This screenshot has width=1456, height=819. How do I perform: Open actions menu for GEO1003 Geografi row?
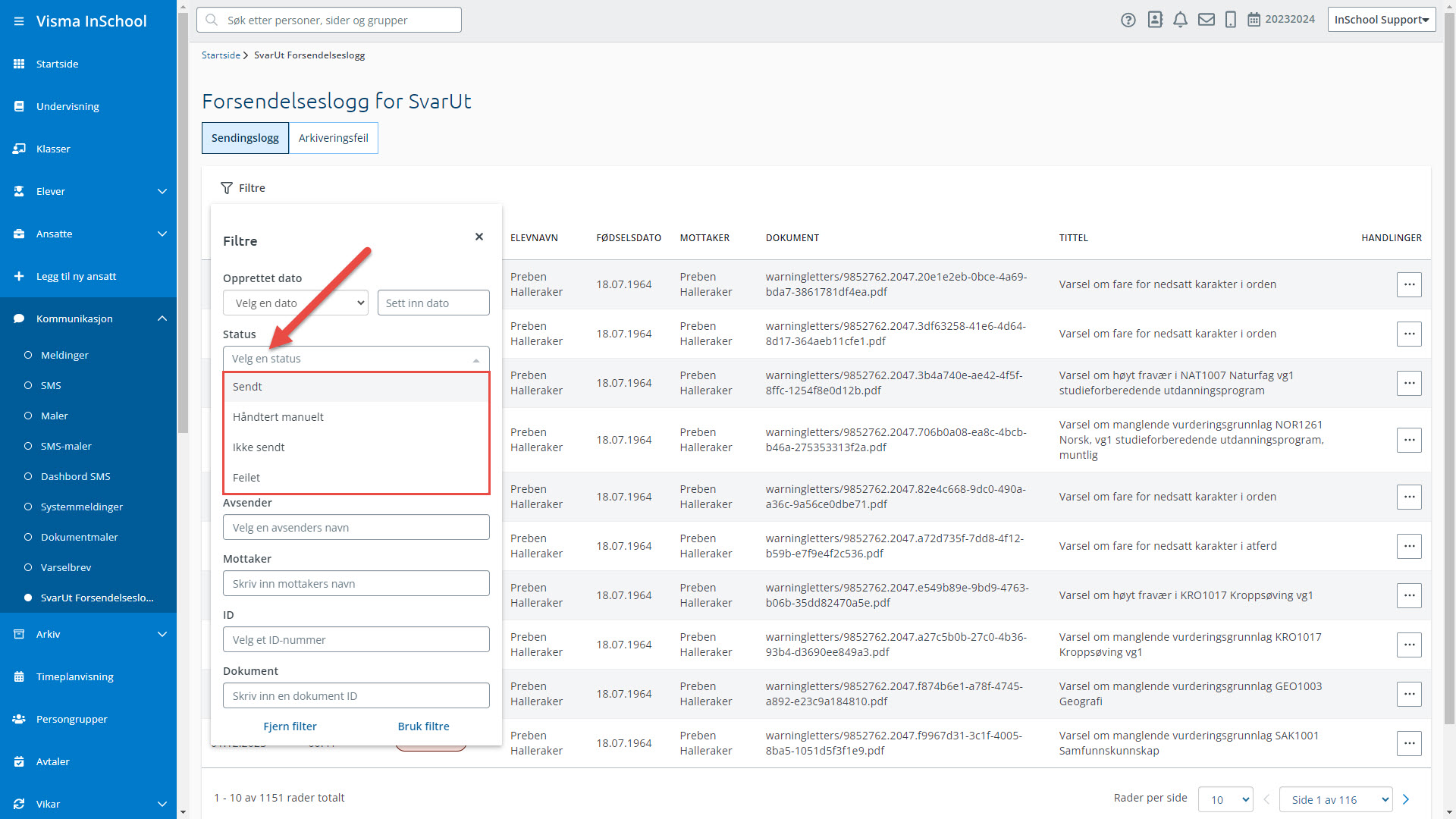point(1409,694)
